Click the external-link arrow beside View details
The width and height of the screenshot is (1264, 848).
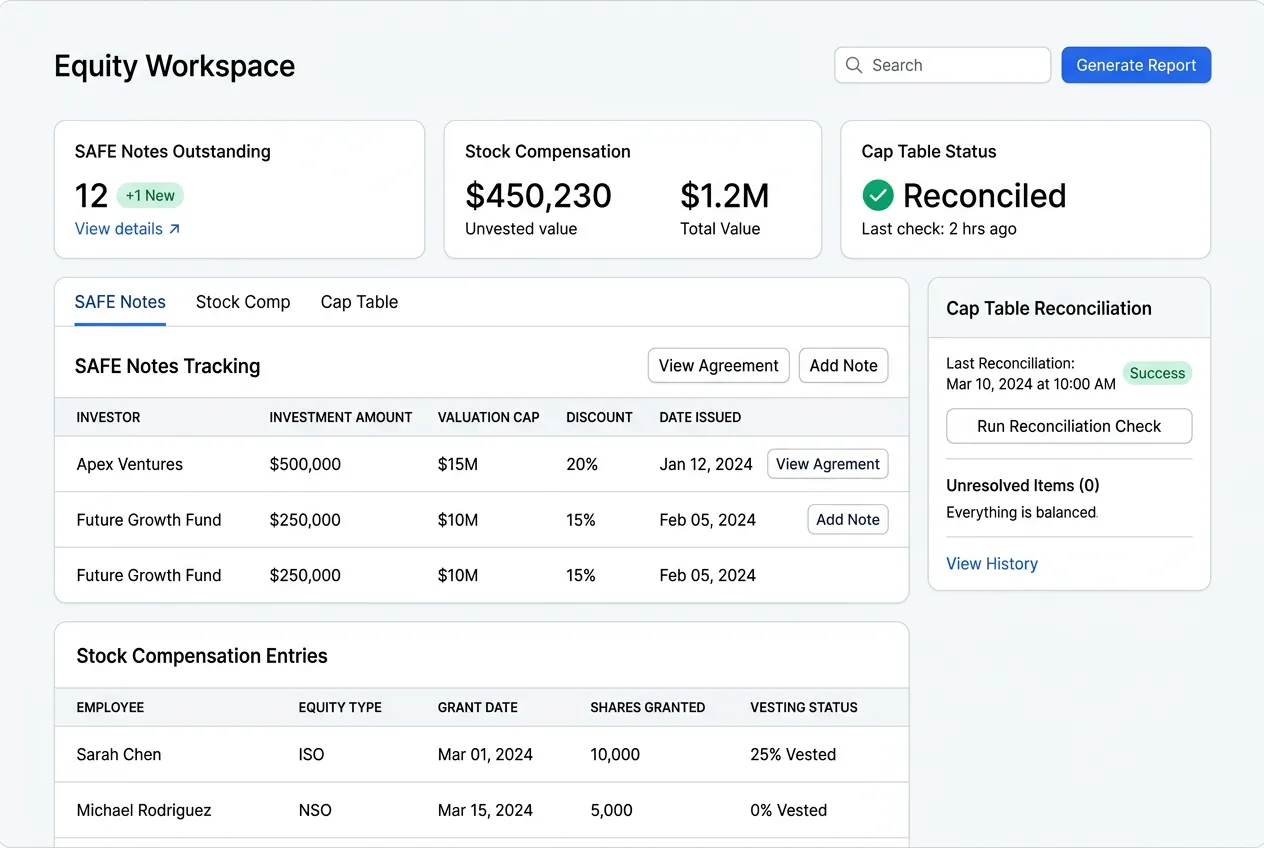coord(173,228)
